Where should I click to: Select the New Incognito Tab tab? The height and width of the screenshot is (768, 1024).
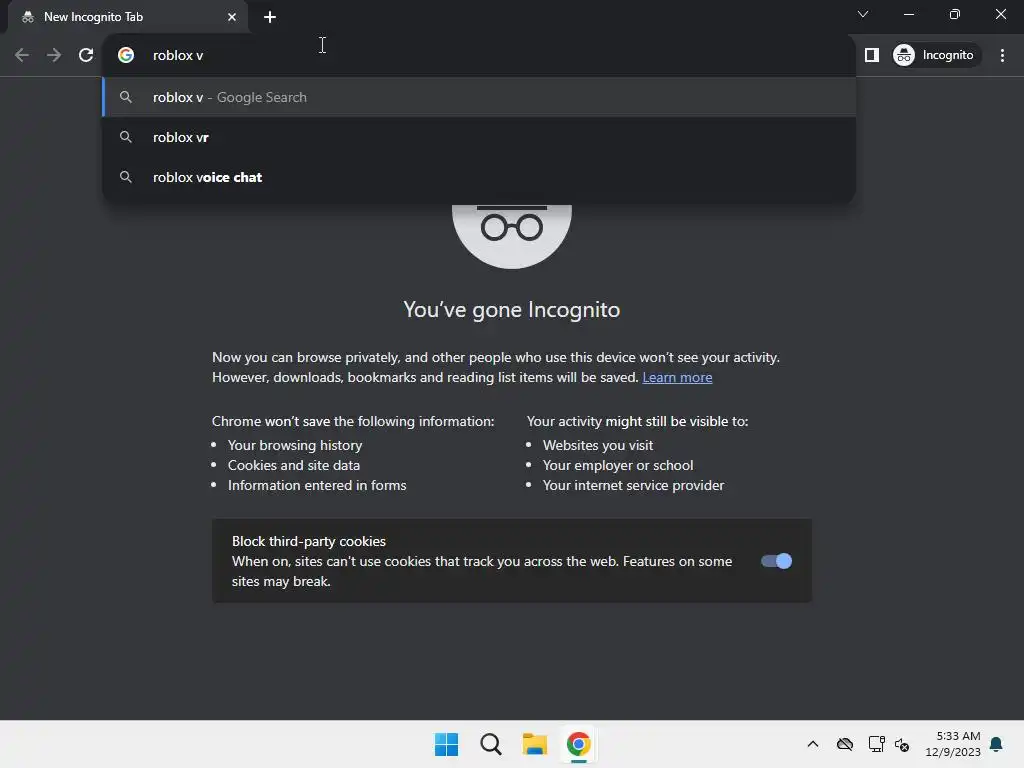click(128, 17)
